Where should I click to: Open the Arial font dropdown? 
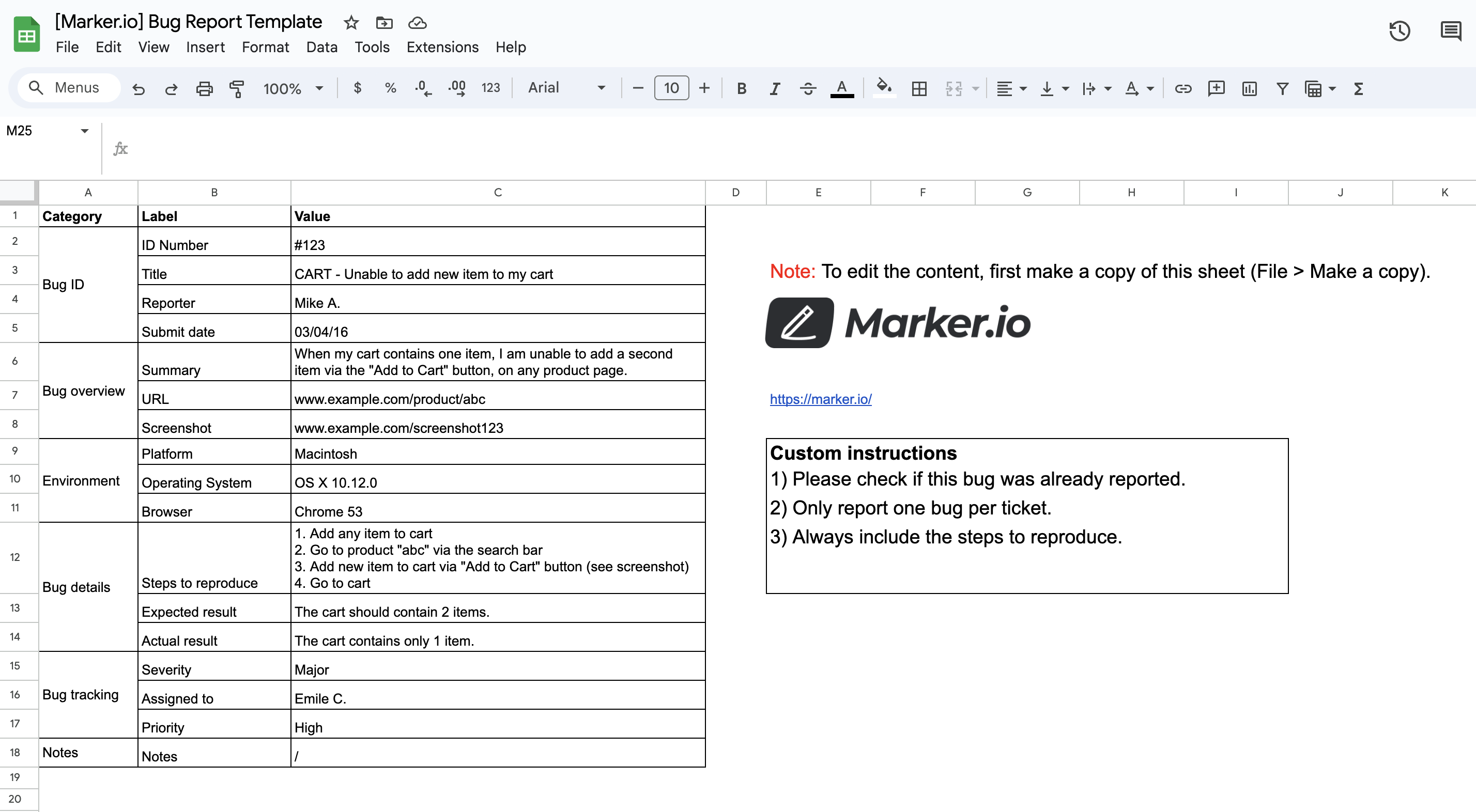567,88
